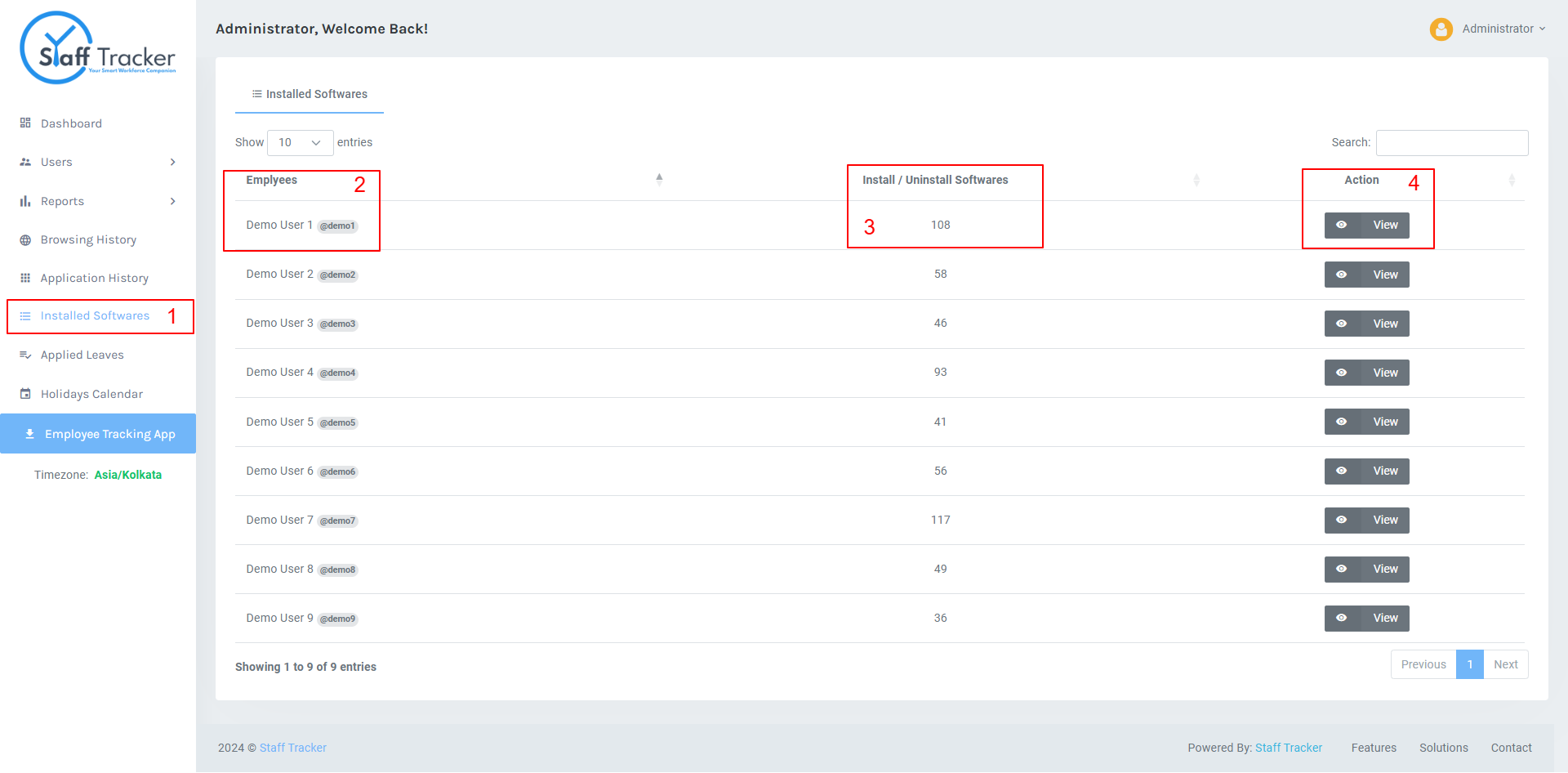This screenshot has width=1568, height=773.
Task: Click the Dashboard grid icon in sidebar
Action: click(x=25, y=123)
